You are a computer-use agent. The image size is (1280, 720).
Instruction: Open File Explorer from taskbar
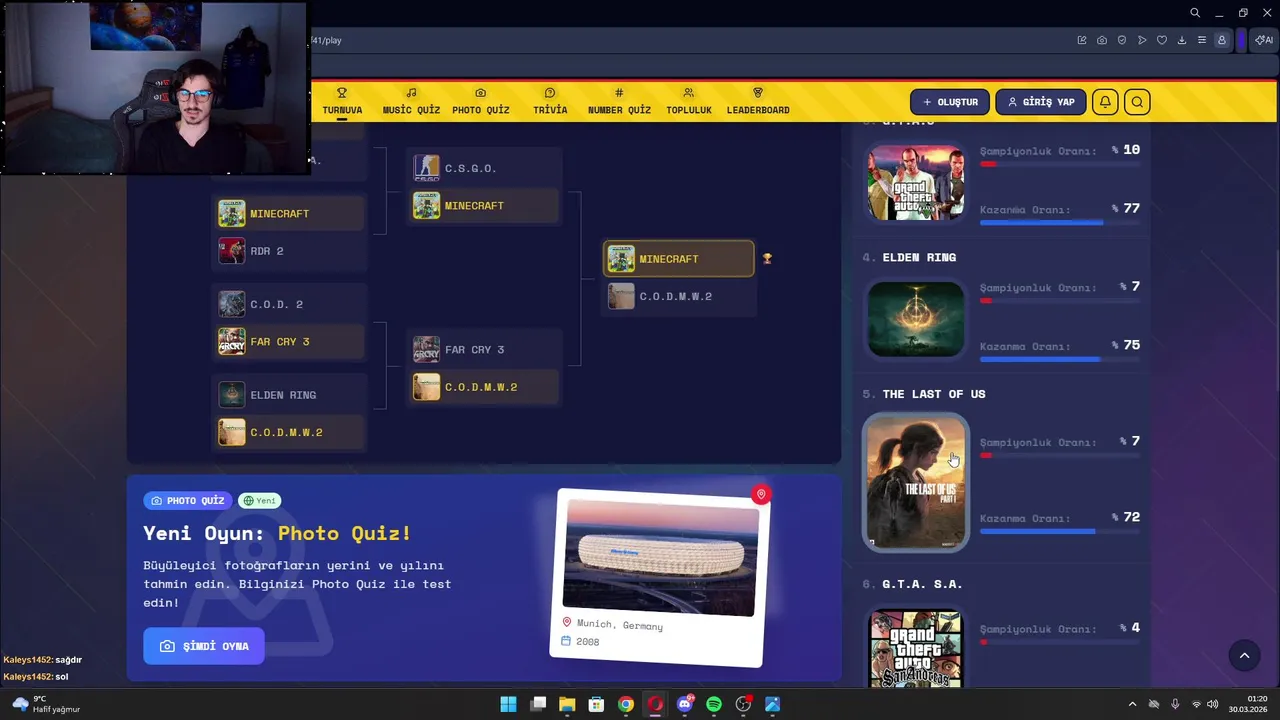point(567,704)
